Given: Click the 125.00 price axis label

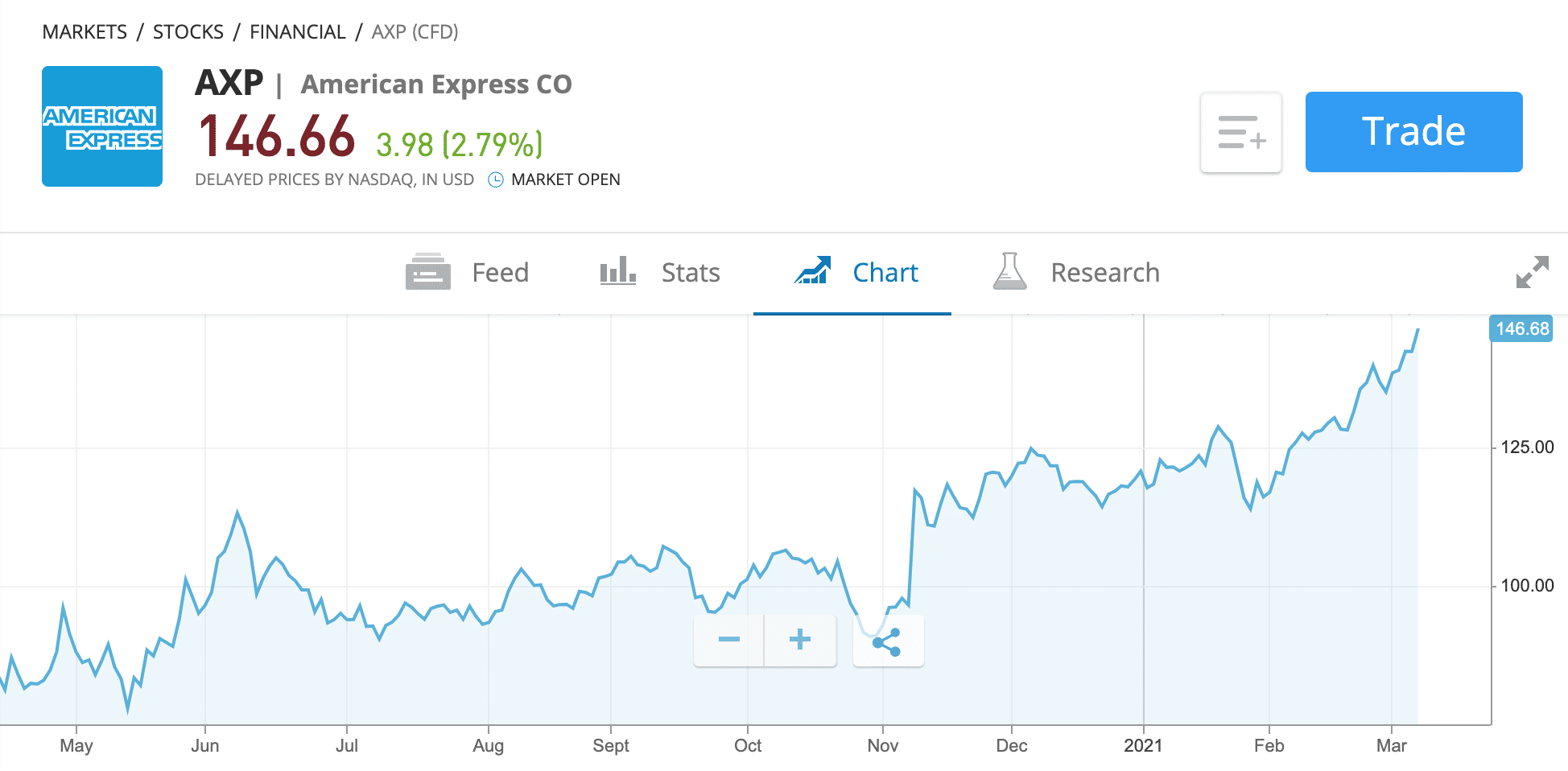Looking at the screenshot, I should coord(1527,447).
